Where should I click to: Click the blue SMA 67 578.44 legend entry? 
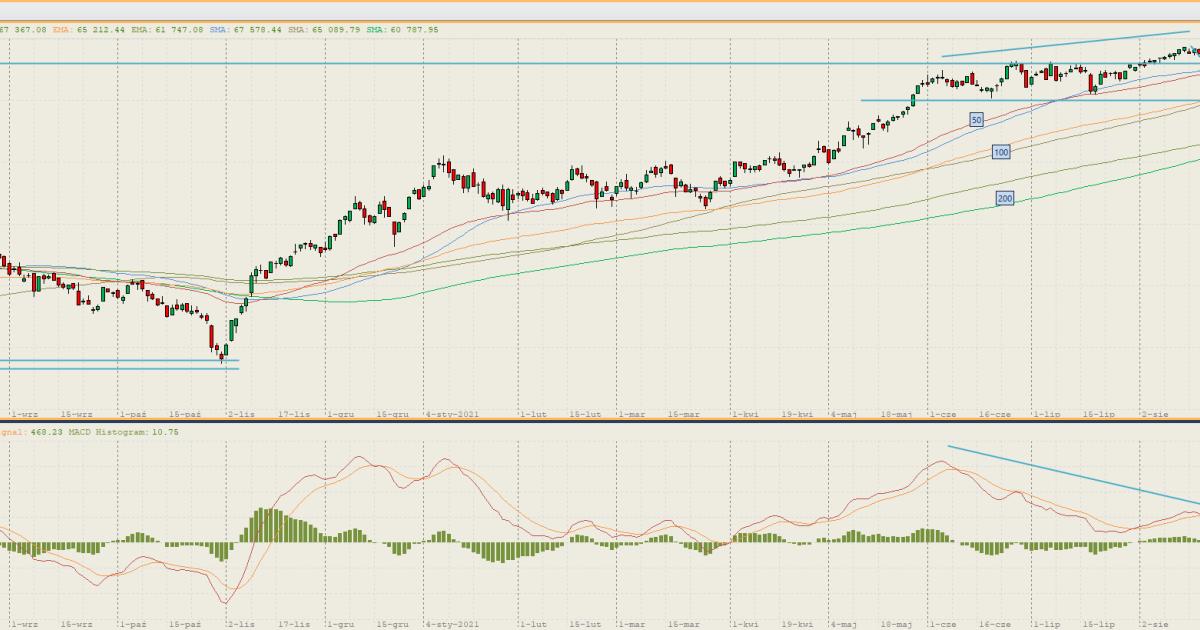pos(246,30)
